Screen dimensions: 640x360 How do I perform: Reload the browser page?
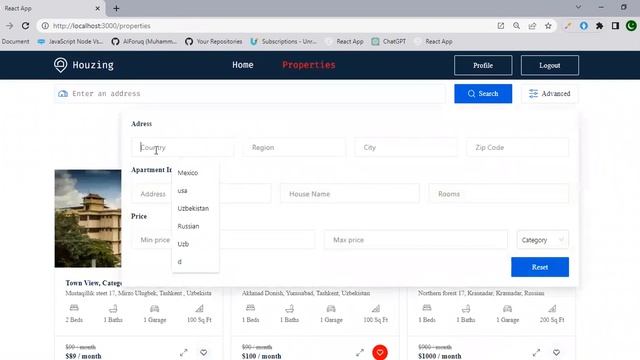pyautogui.click(x=25, y=26)
